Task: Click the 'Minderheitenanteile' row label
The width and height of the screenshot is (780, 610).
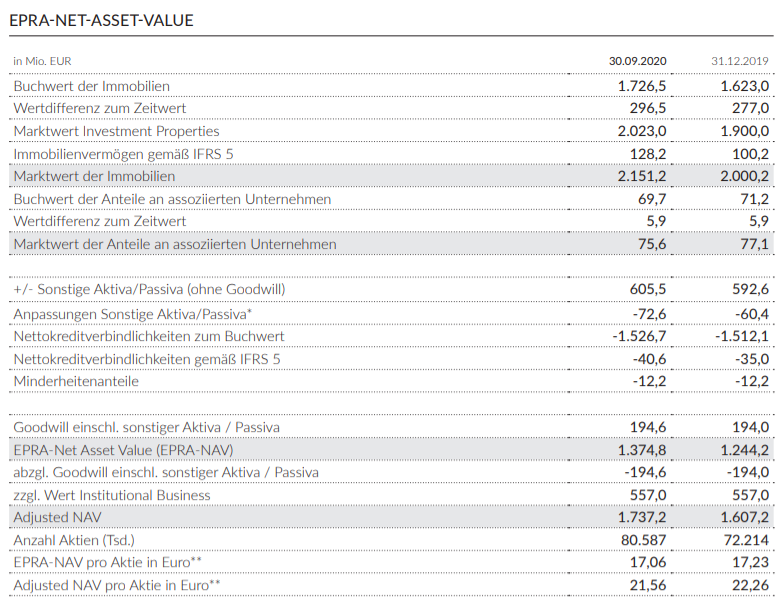Action: coord(76,381)
